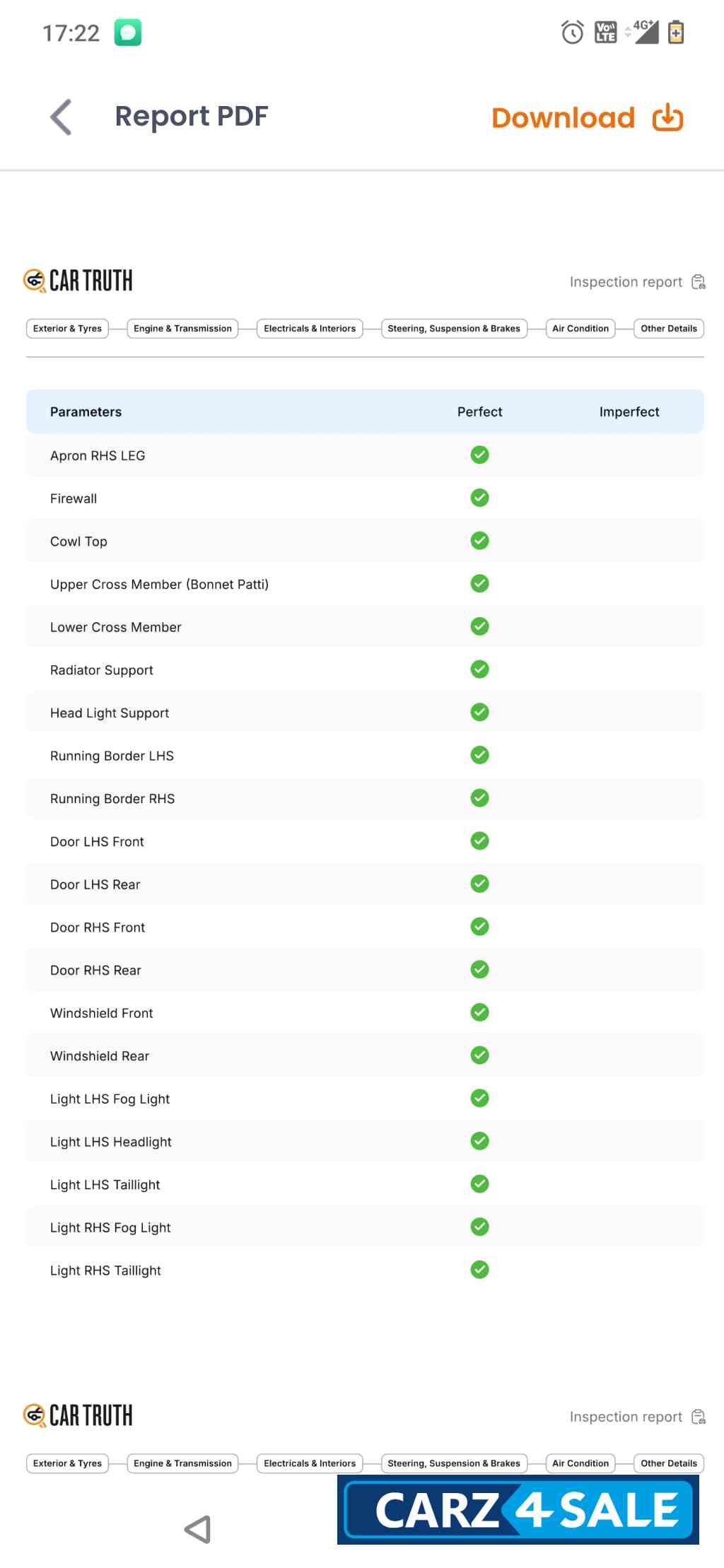Tap the back arrow beside Report PDF
This screenshot has height=1568, width=724.
pyautogui.click(x=62, y=117)
